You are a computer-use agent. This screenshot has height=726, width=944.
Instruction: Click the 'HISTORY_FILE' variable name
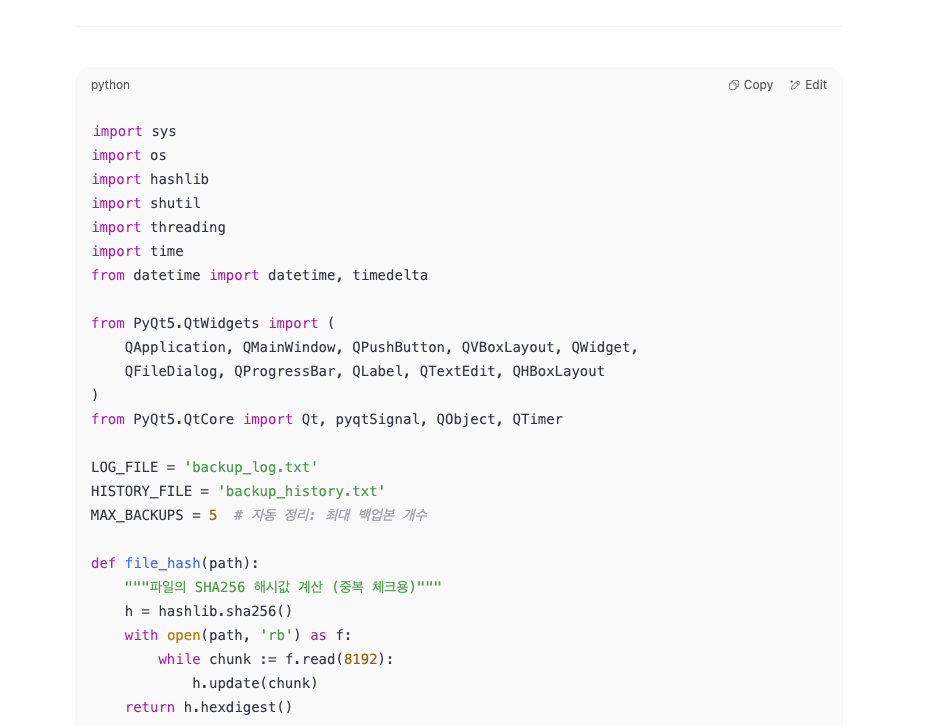[x=141, y=492]
